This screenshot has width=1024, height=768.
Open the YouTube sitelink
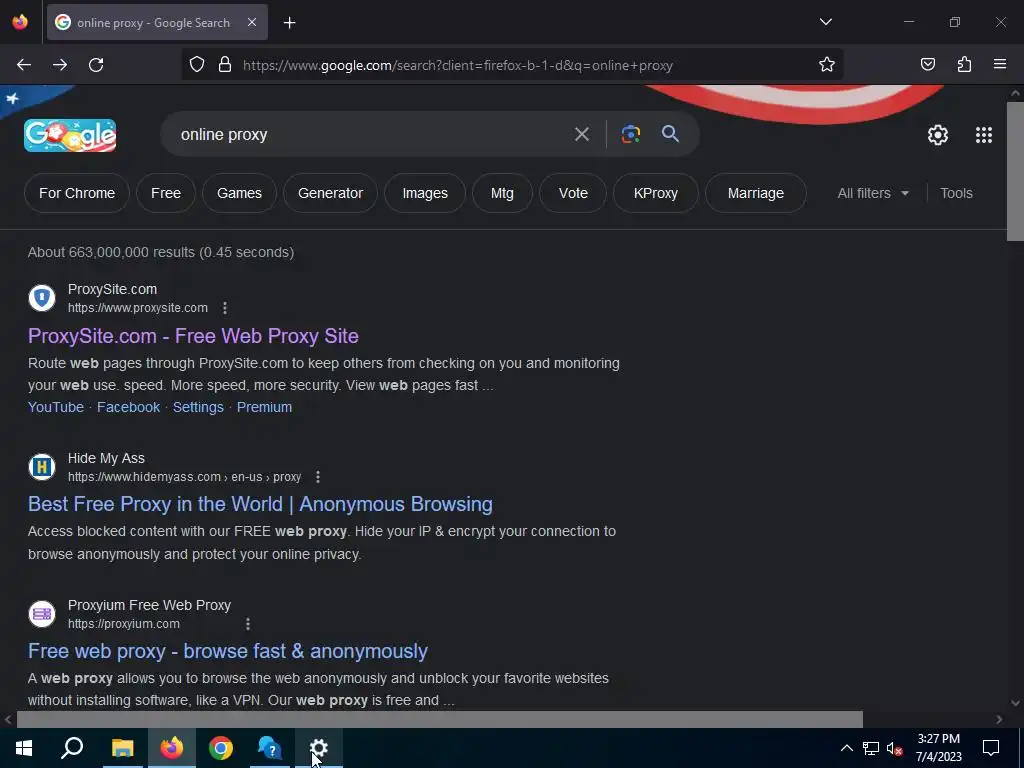click(x=56, y=407)
